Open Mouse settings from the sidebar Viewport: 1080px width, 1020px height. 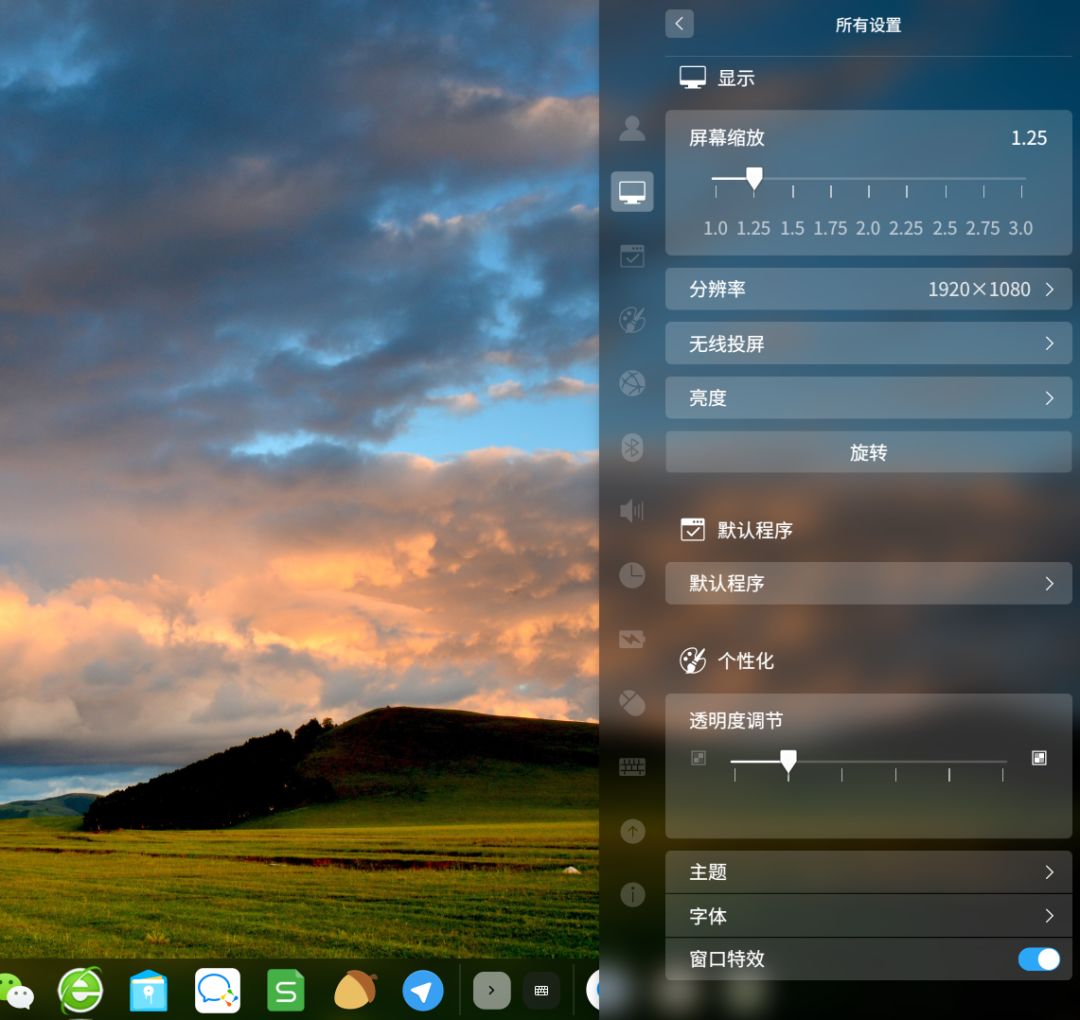(x=632, y=703)
